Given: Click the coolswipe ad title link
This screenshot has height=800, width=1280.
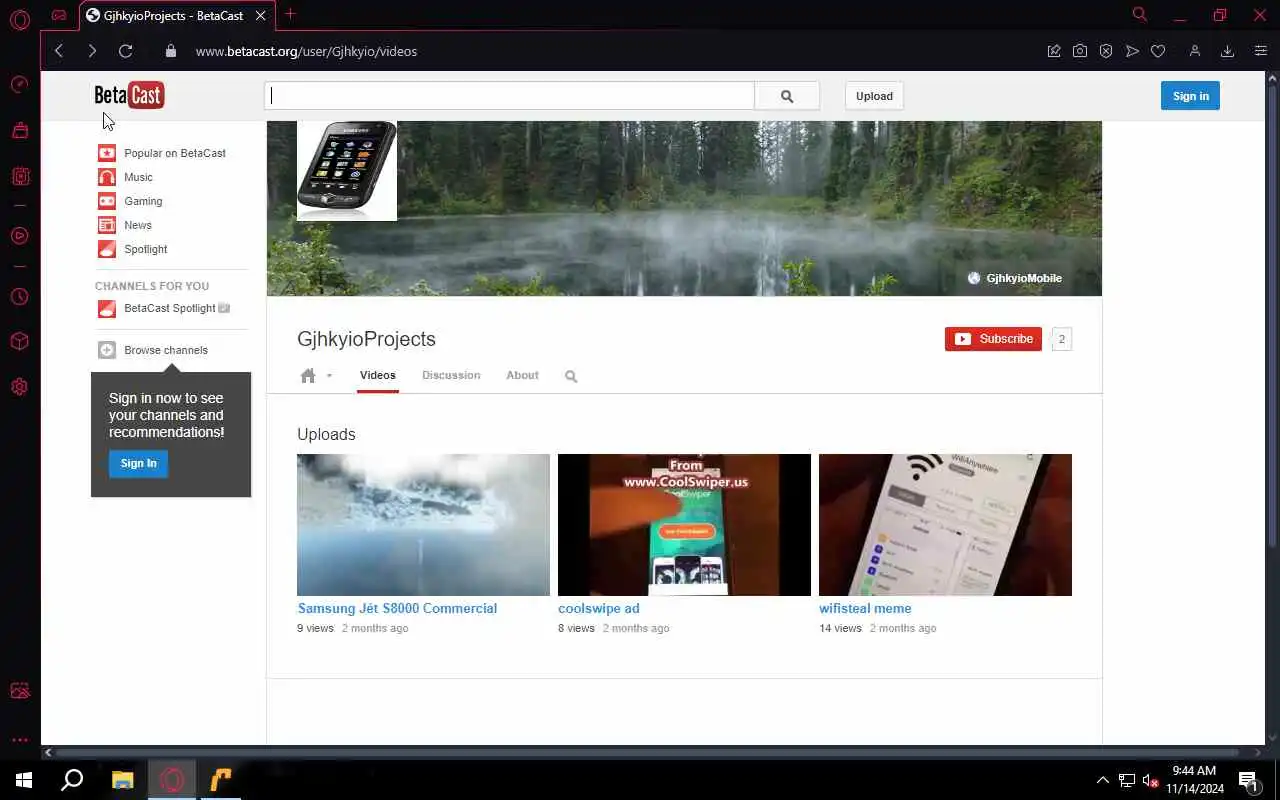Looking at the screenshot, I should click(598, 608).
